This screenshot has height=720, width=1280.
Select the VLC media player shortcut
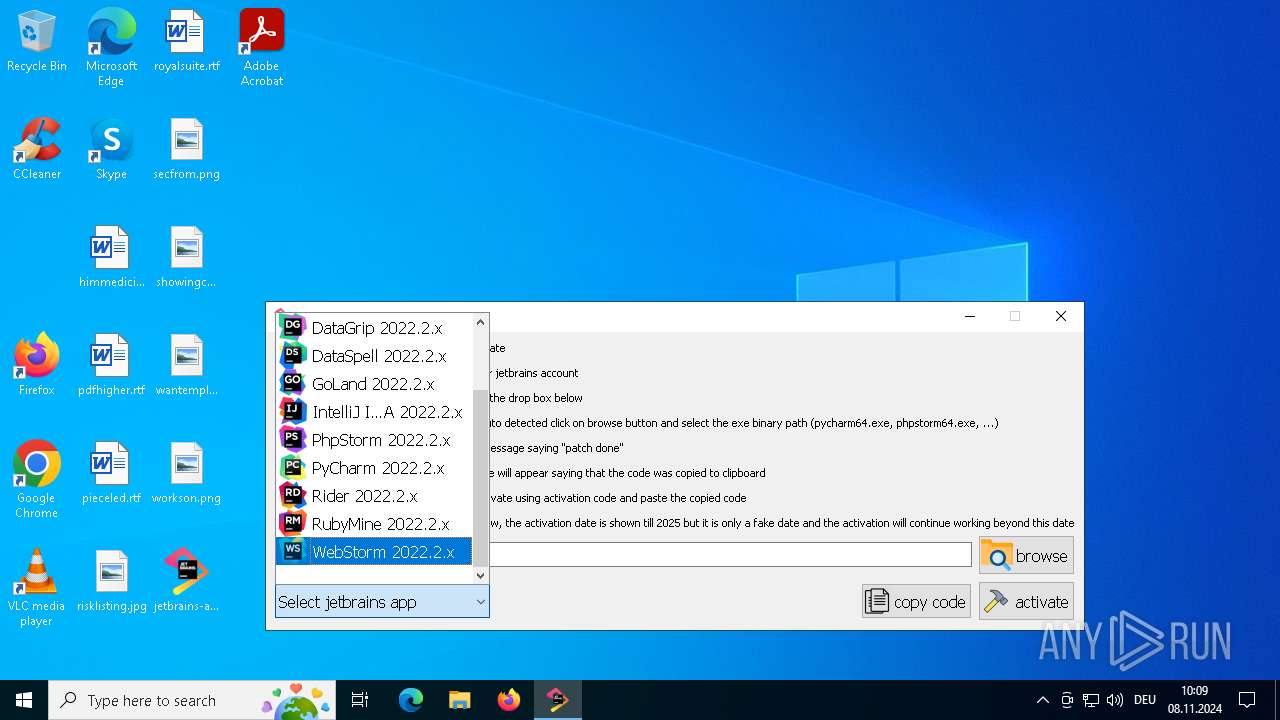[37, 587]
